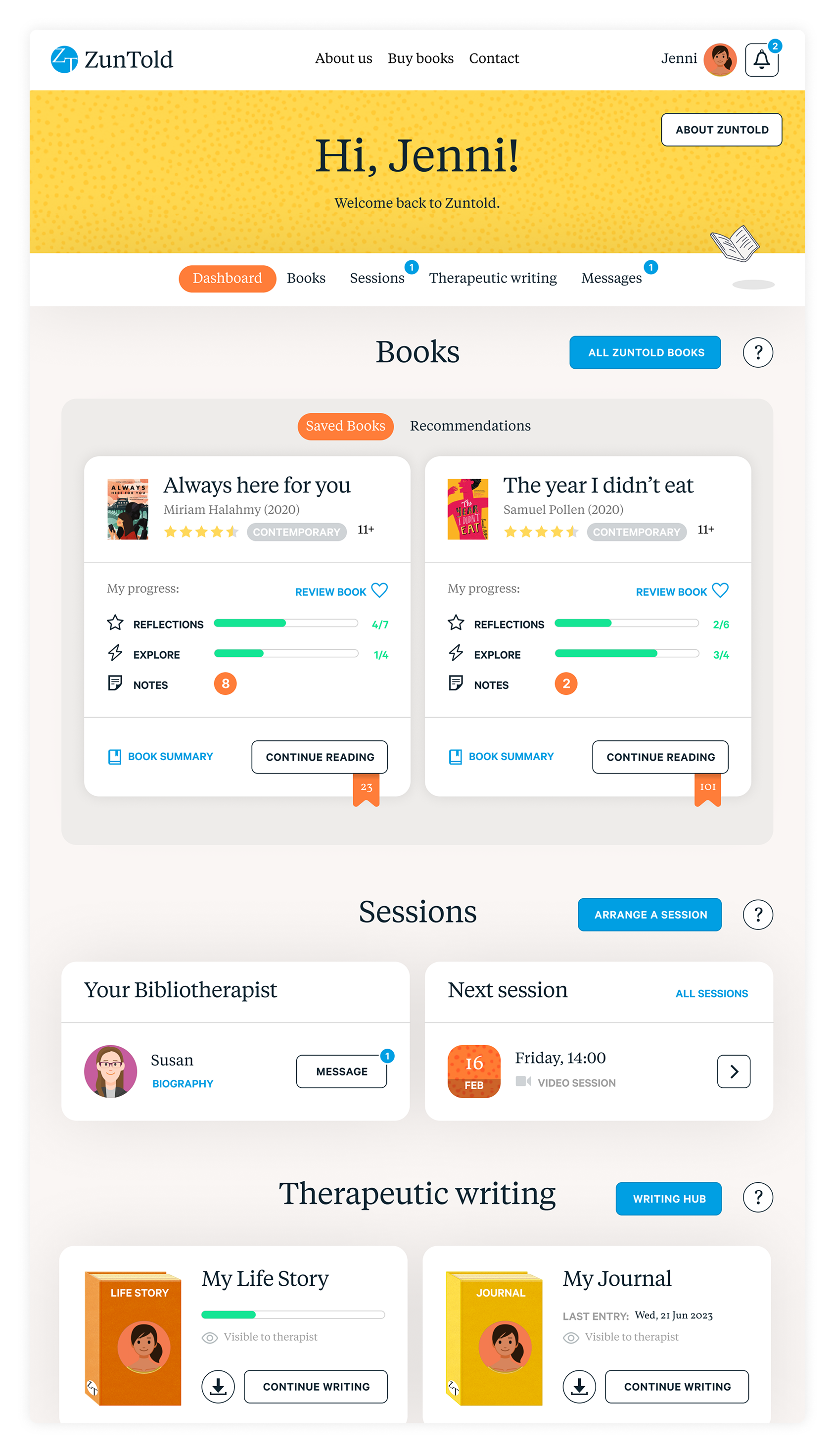Open next session details chevron arrow
834x1456 pixels.
click(x=734, y=1071)
